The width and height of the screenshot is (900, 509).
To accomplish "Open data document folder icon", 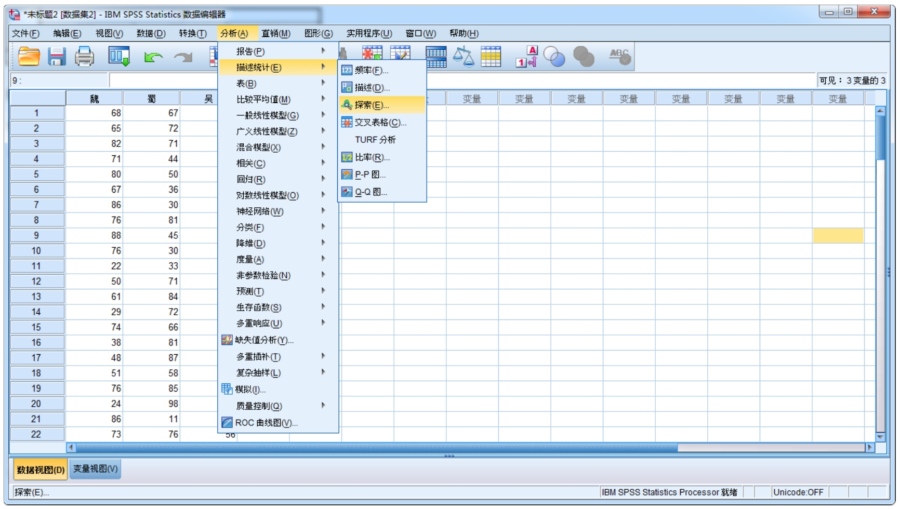I will point(28,56).
